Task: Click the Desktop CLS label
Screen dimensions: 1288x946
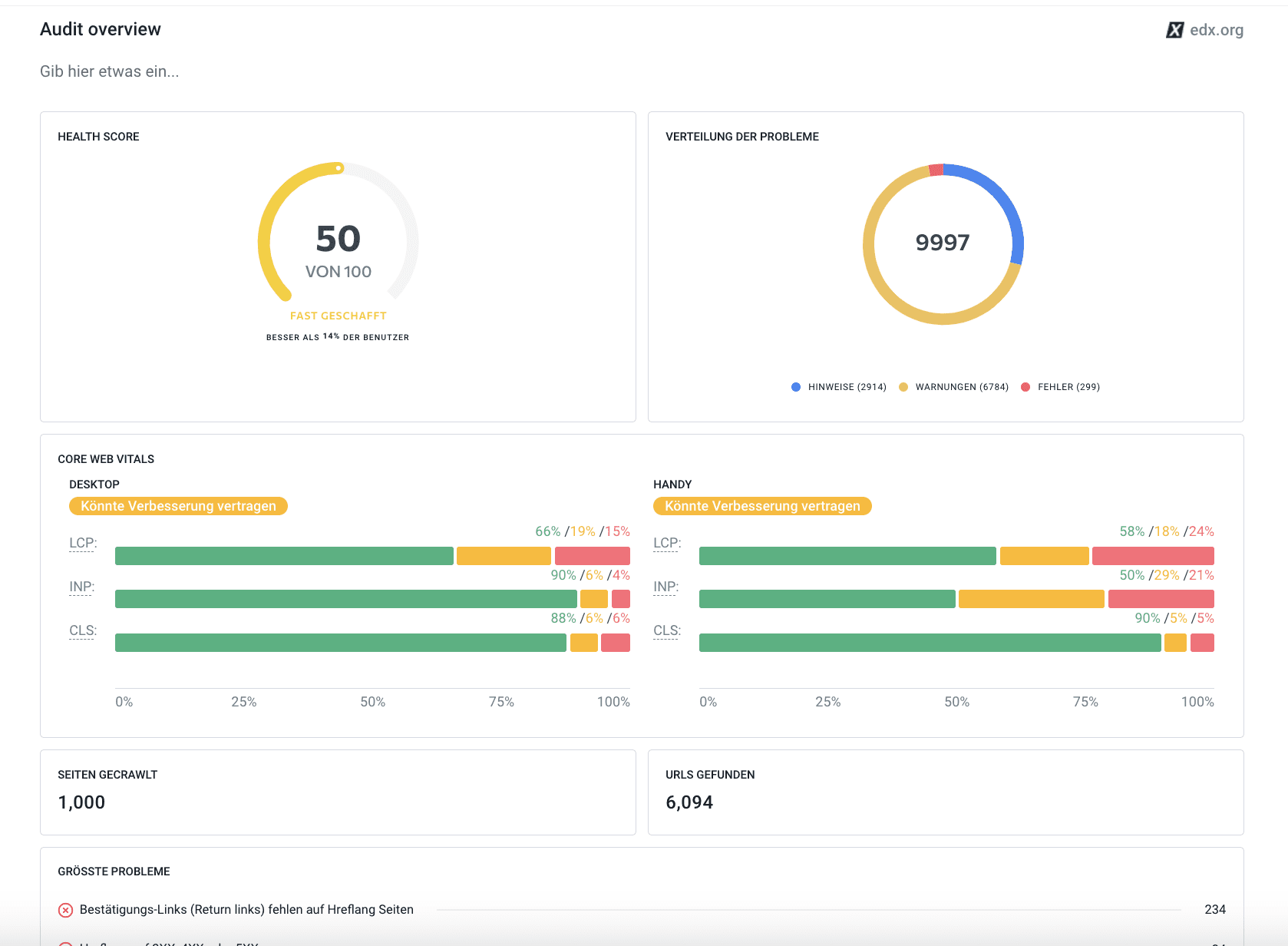Action: [83, 630]
